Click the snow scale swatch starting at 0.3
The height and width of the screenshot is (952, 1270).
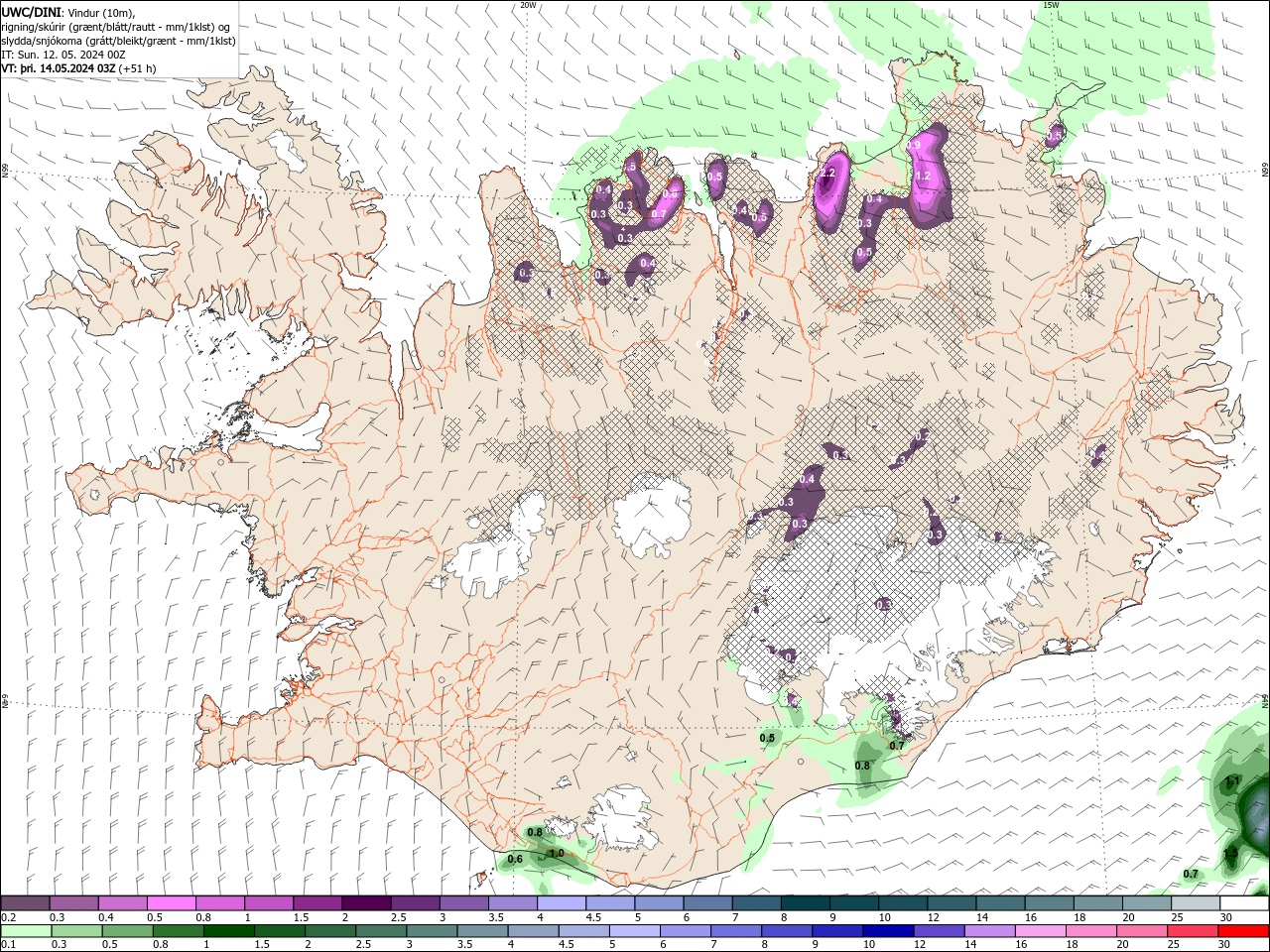73,903
